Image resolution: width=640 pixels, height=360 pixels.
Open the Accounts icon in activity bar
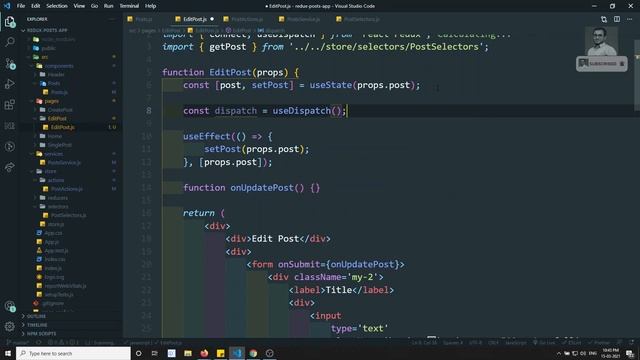click(x=10, y=306)
